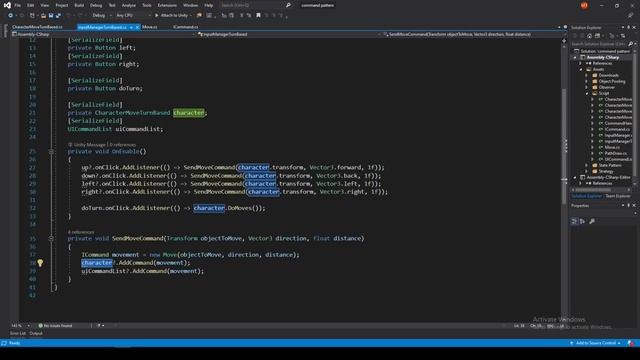Close the Solution Explorer panel
The image size is (640, 360).
pos(634,27)
